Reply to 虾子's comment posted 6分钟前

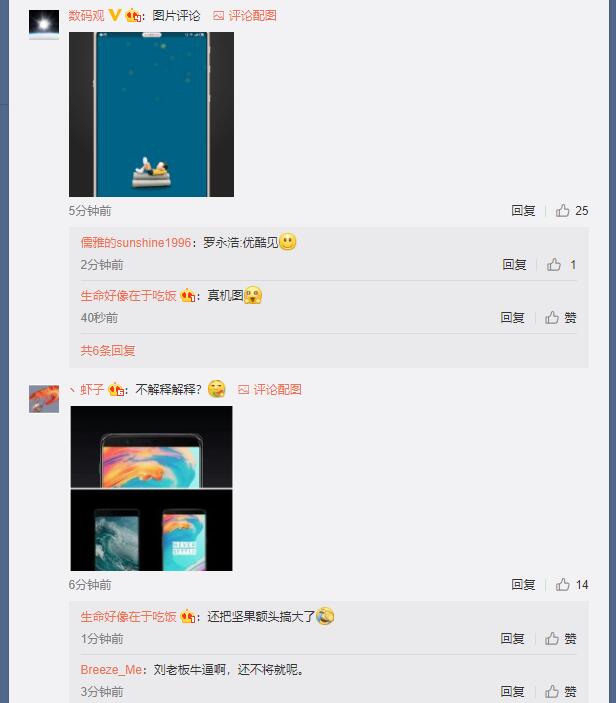(x=523, y=585)
